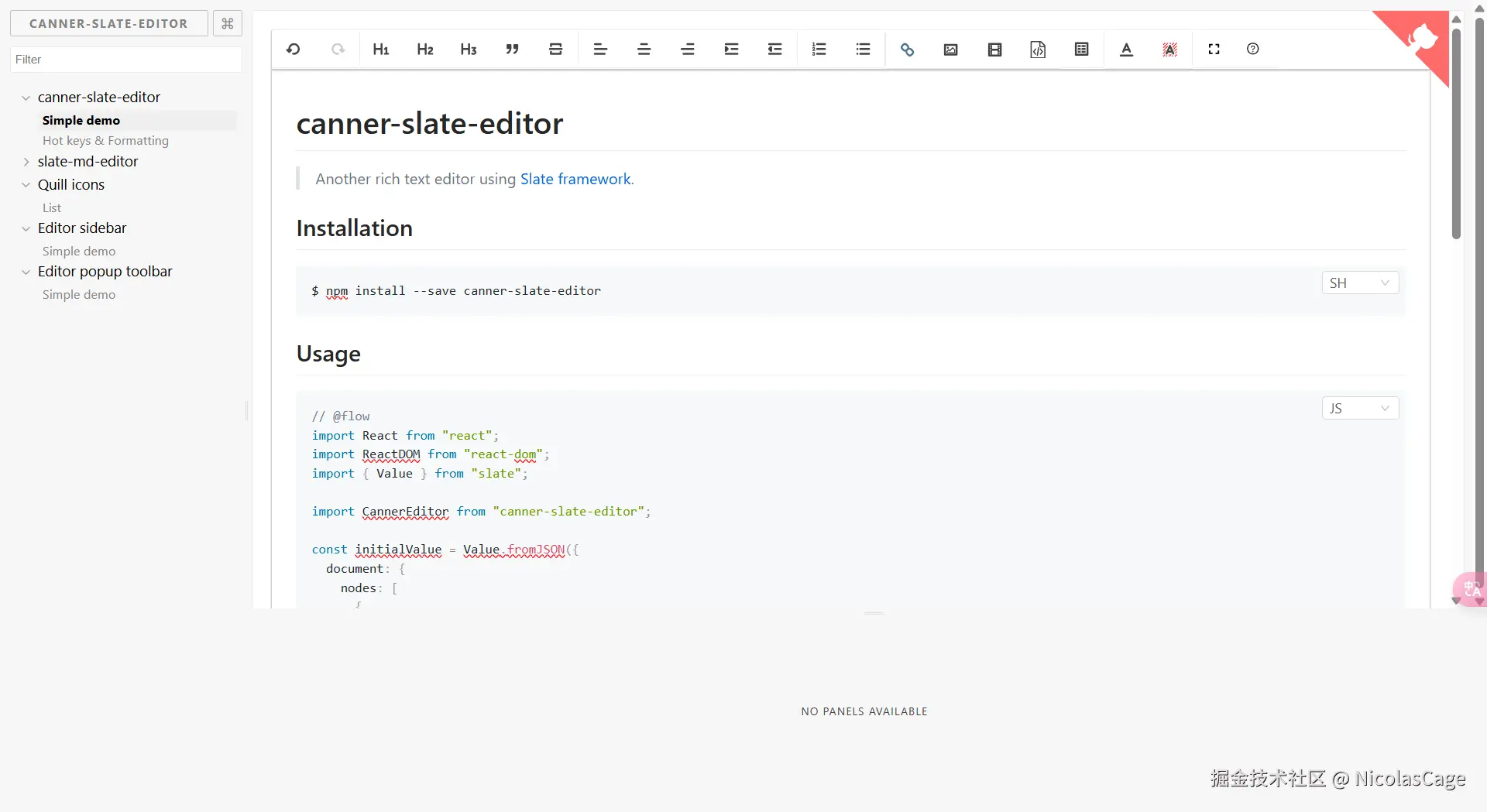
Task: Open the SH language dropdown
Action: (1359, 283)
